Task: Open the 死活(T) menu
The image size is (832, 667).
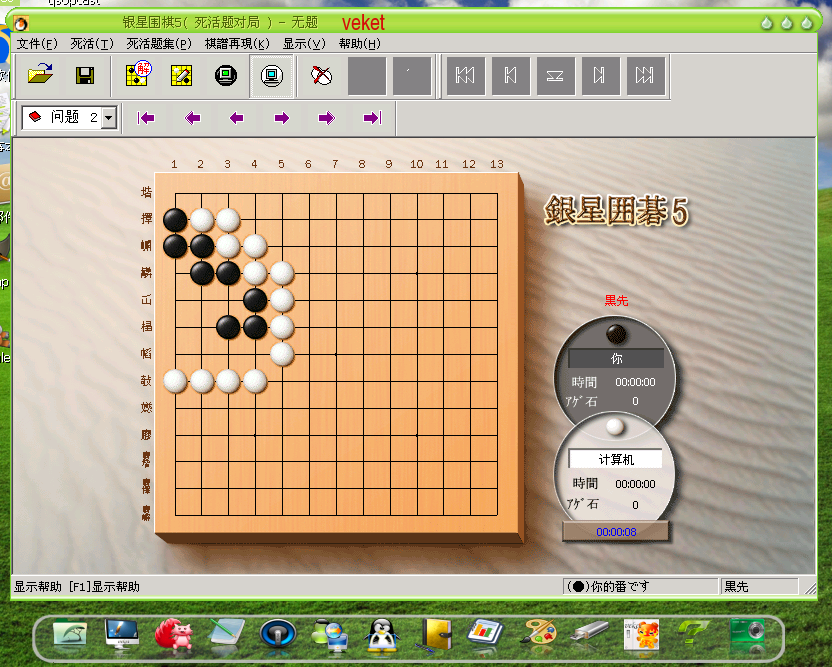Action: [x=92, y=44]
